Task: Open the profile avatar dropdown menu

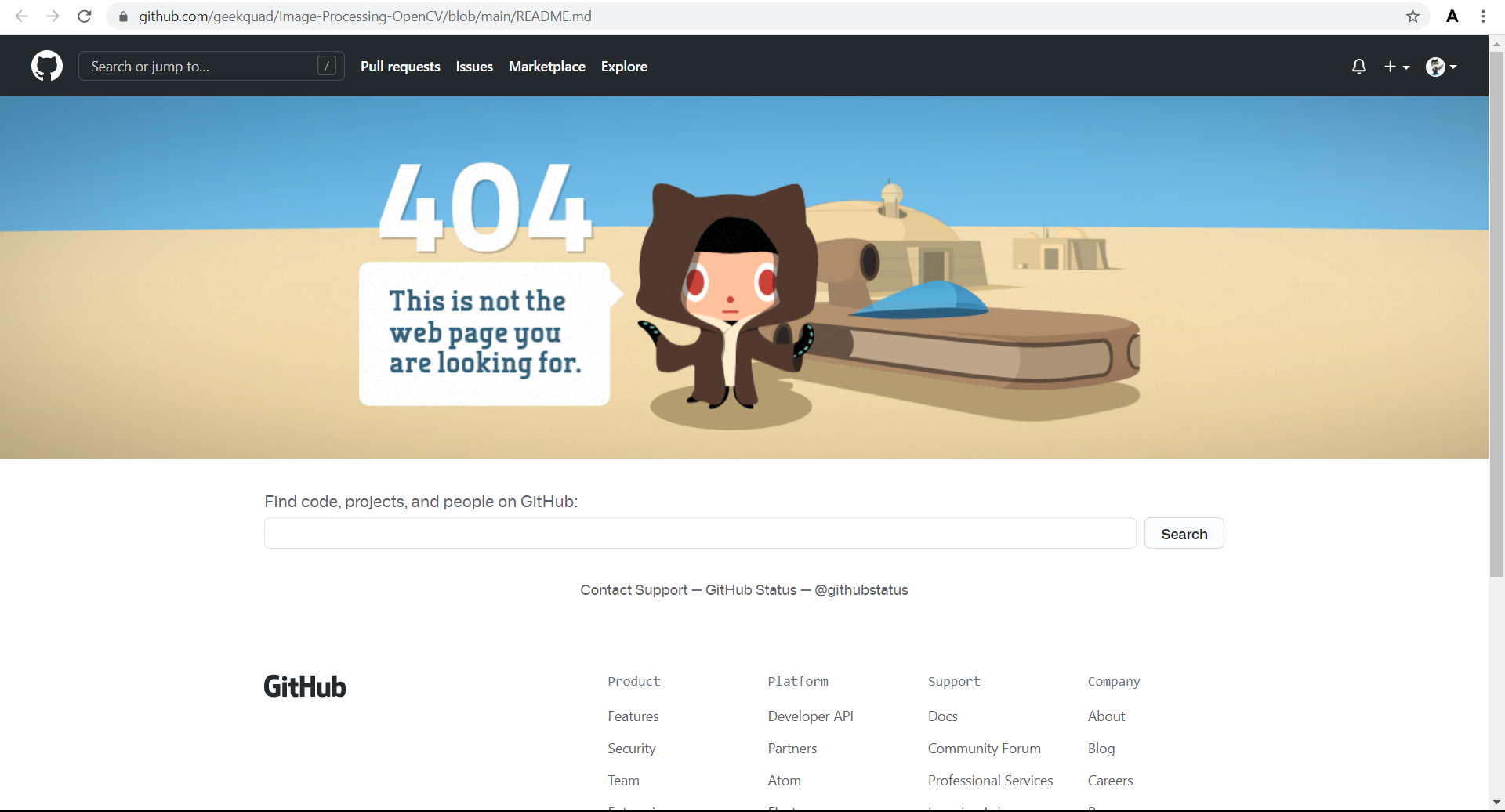Action: pos(1441,67)
